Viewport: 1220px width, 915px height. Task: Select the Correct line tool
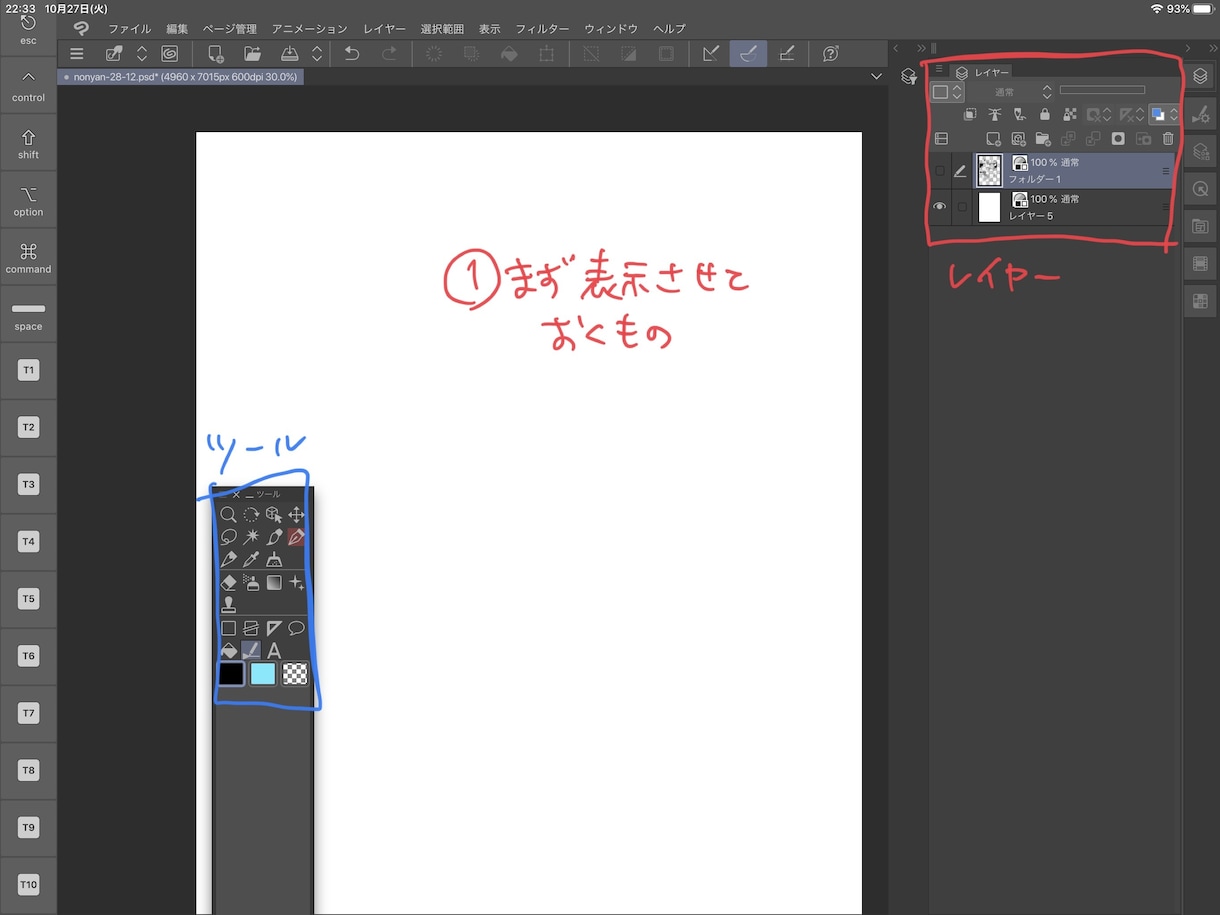(x=251, y=650)
